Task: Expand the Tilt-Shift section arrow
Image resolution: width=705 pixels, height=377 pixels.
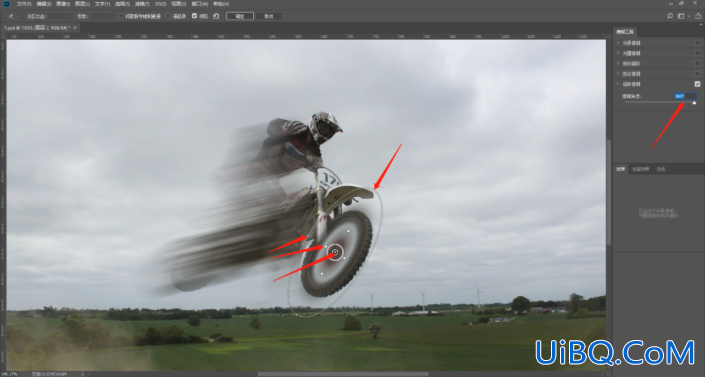Action: pos(618,63)
